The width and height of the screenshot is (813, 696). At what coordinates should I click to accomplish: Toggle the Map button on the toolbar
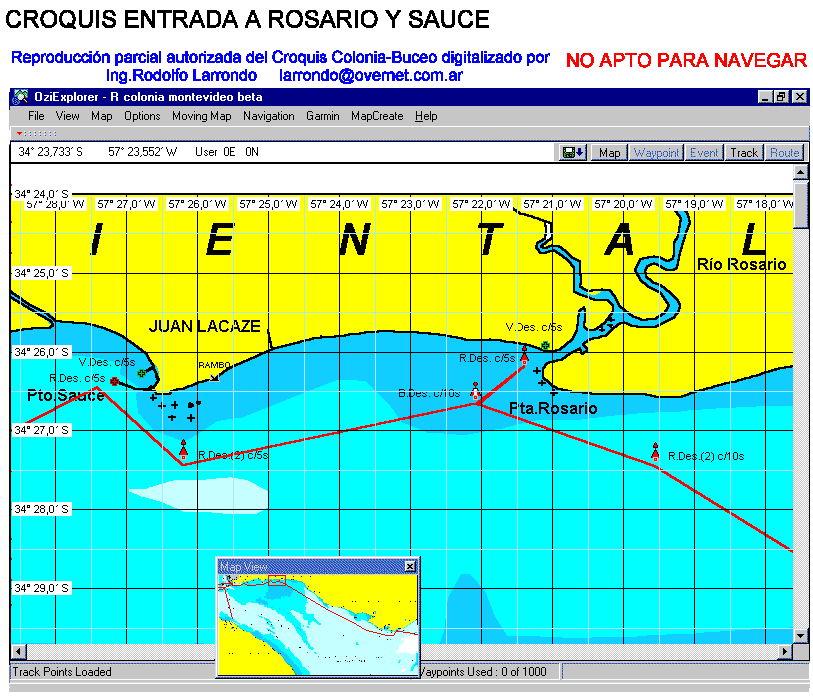(608, 153)
